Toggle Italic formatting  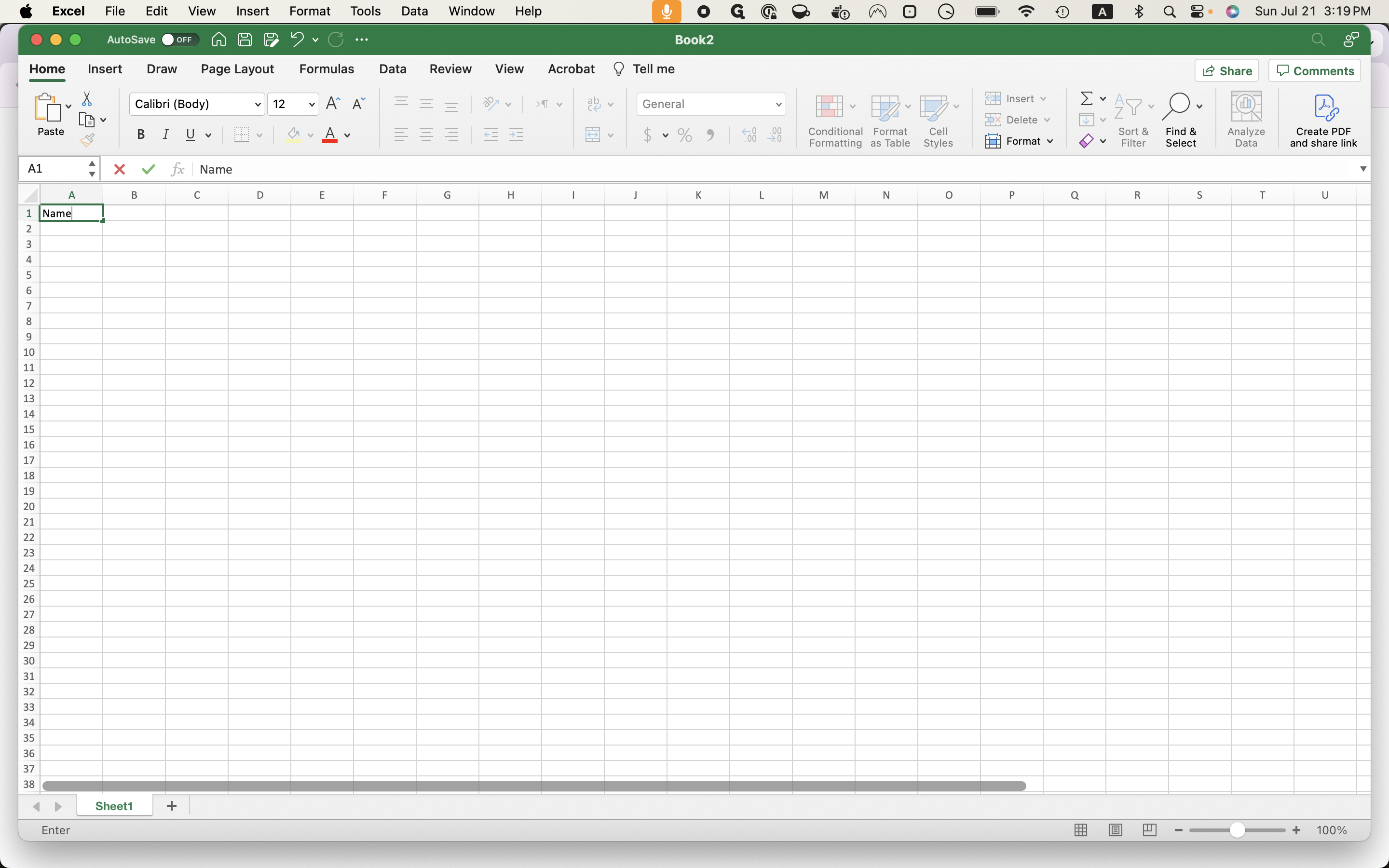[x=166, y=135]
